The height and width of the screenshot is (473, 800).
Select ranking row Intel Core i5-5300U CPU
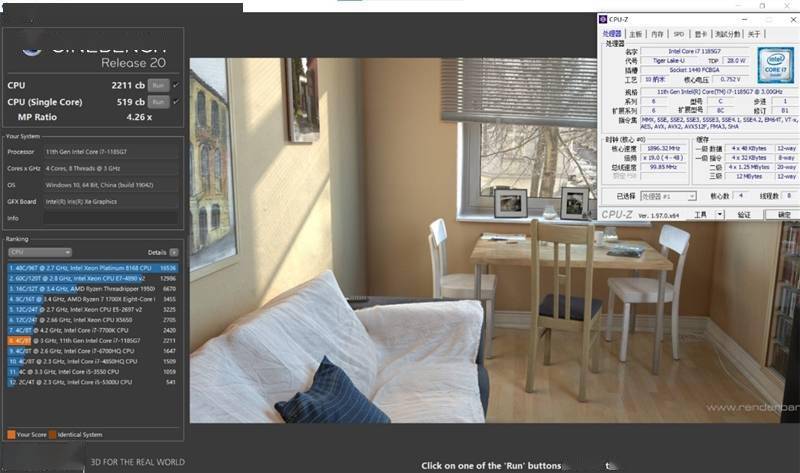(92, 382)
